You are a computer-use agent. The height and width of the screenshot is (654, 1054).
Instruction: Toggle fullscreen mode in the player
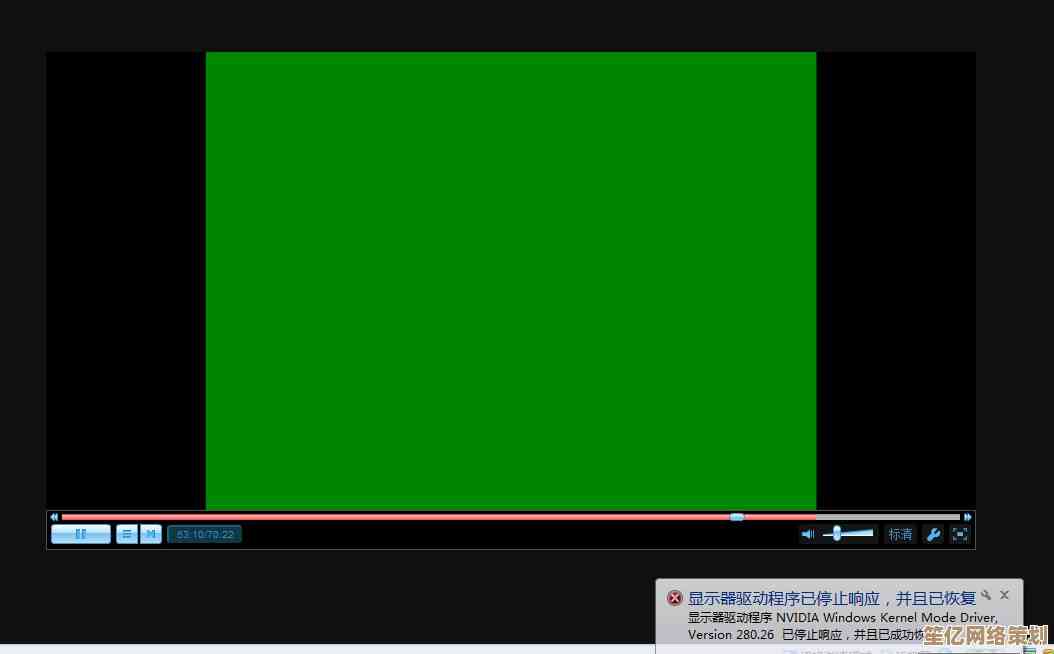[960, 534]
